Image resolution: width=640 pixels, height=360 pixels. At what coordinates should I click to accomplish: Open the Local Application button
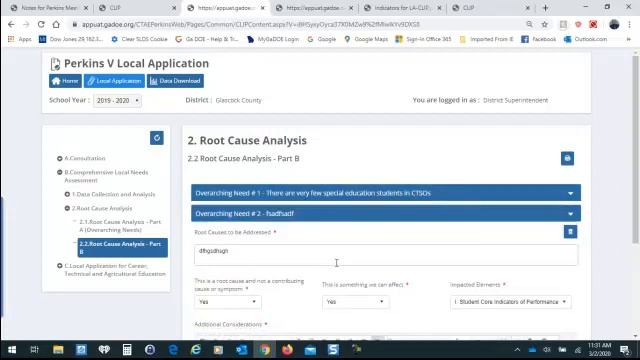pyautogui.click(x=114, y=81)
